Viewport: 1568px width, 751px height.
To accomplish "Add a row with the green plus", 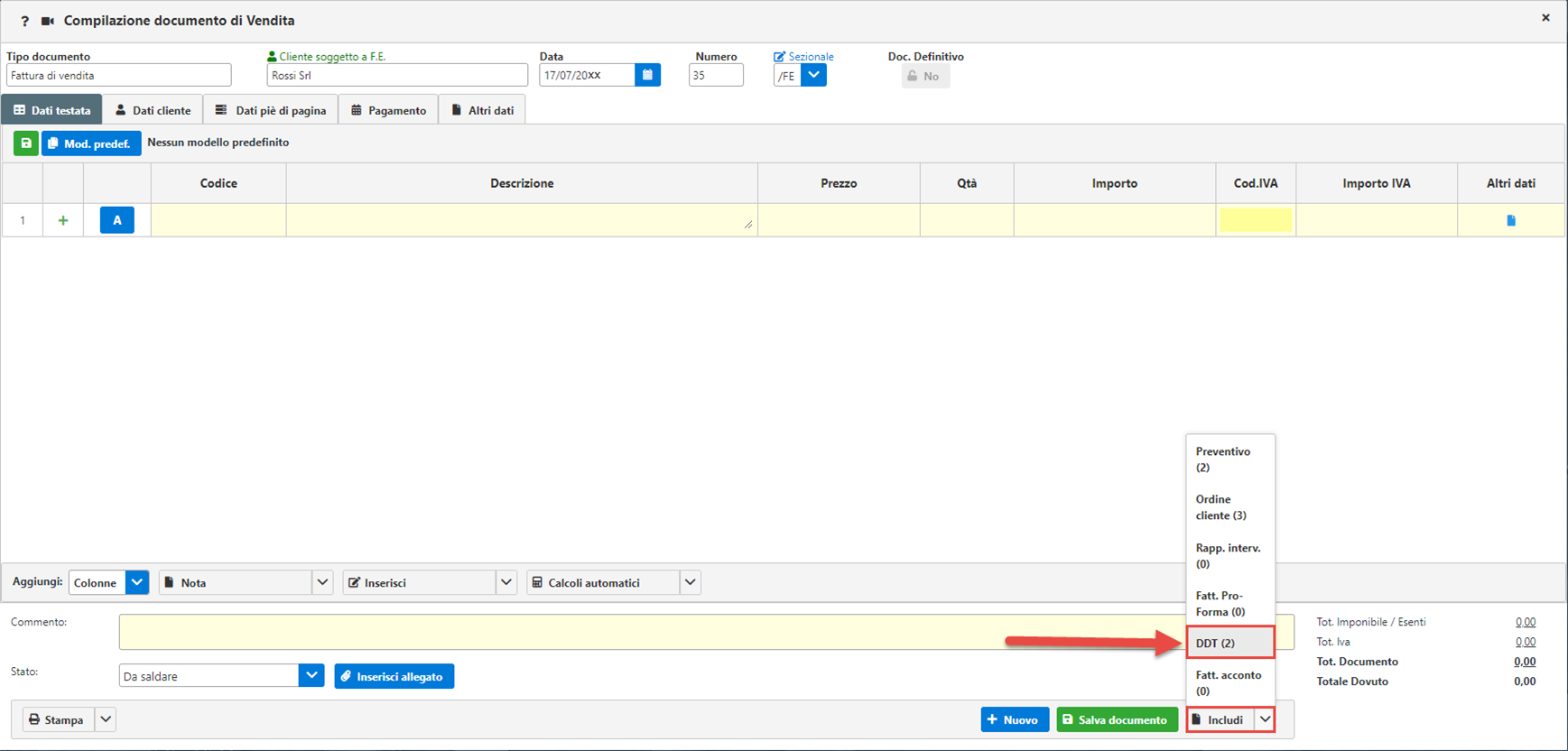I will pos(63,220).
